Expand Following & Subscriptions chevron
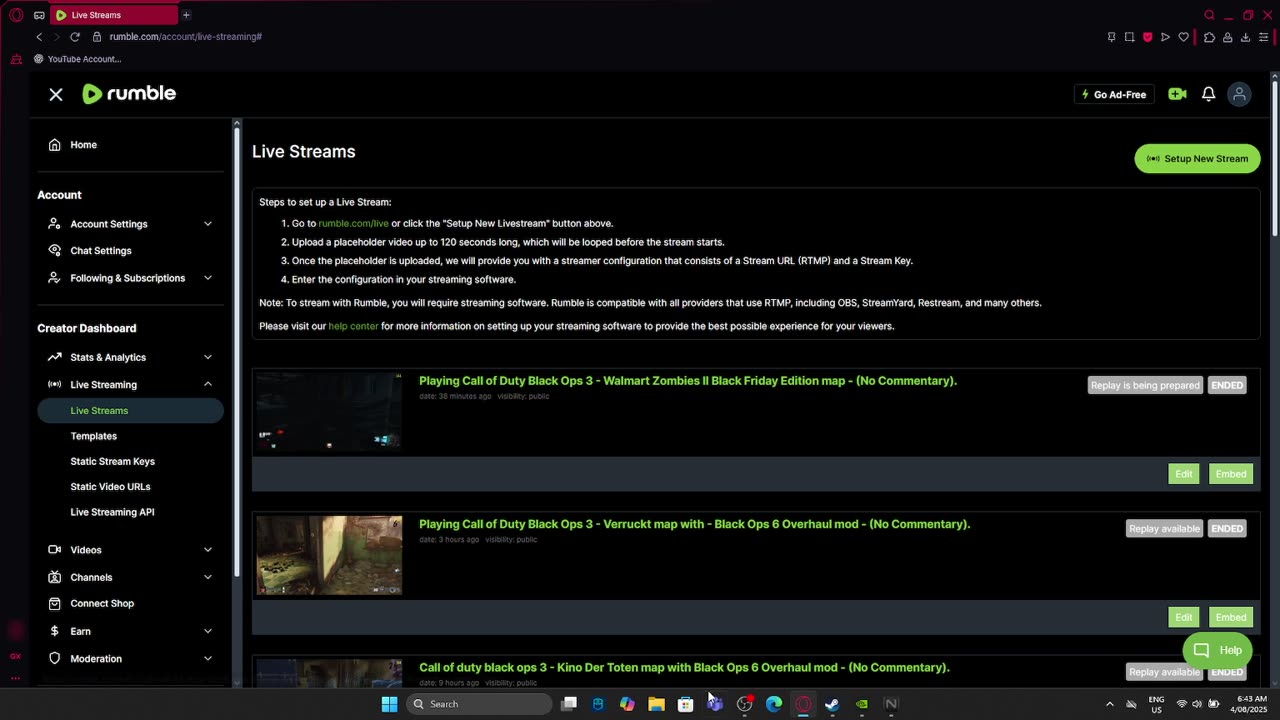Screen dimensions: 1280x720 pos(208,278)
